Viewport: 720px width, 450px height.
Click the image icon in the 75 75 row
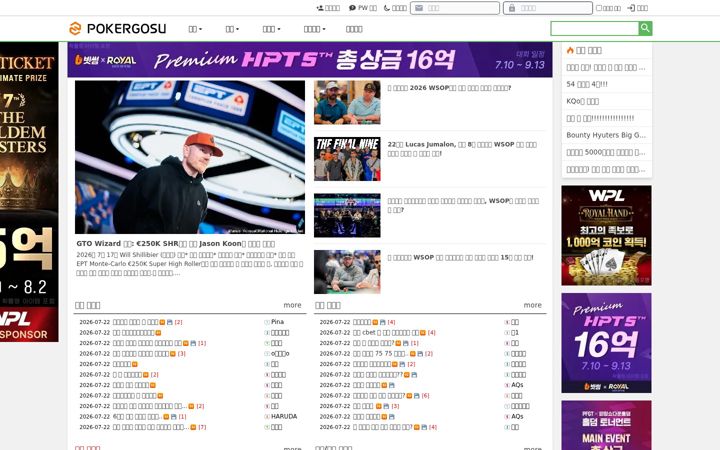click(x=420, y=354)
